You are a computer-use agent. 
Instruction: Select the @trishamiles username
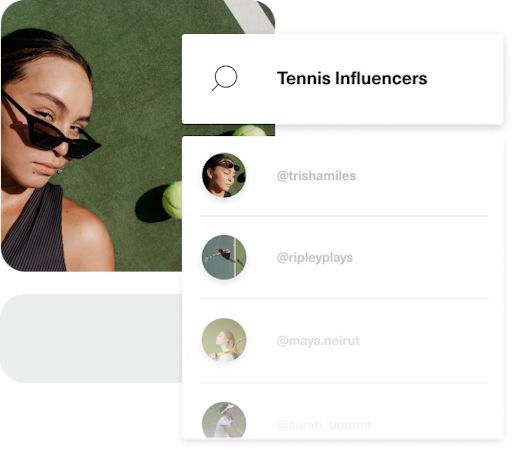316,176
